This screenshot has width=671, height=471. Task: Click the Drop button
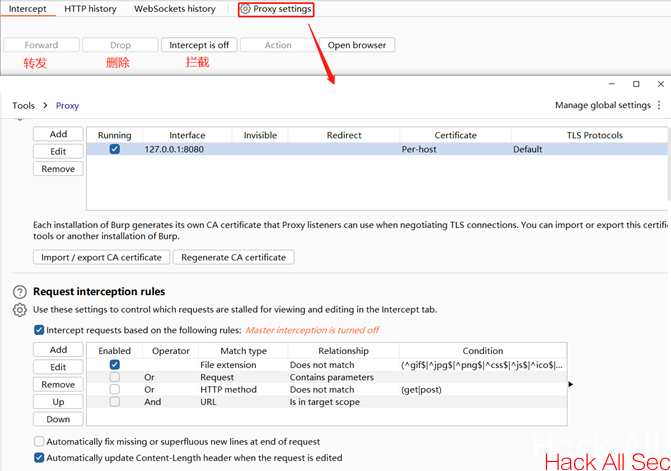coord(120,45)
